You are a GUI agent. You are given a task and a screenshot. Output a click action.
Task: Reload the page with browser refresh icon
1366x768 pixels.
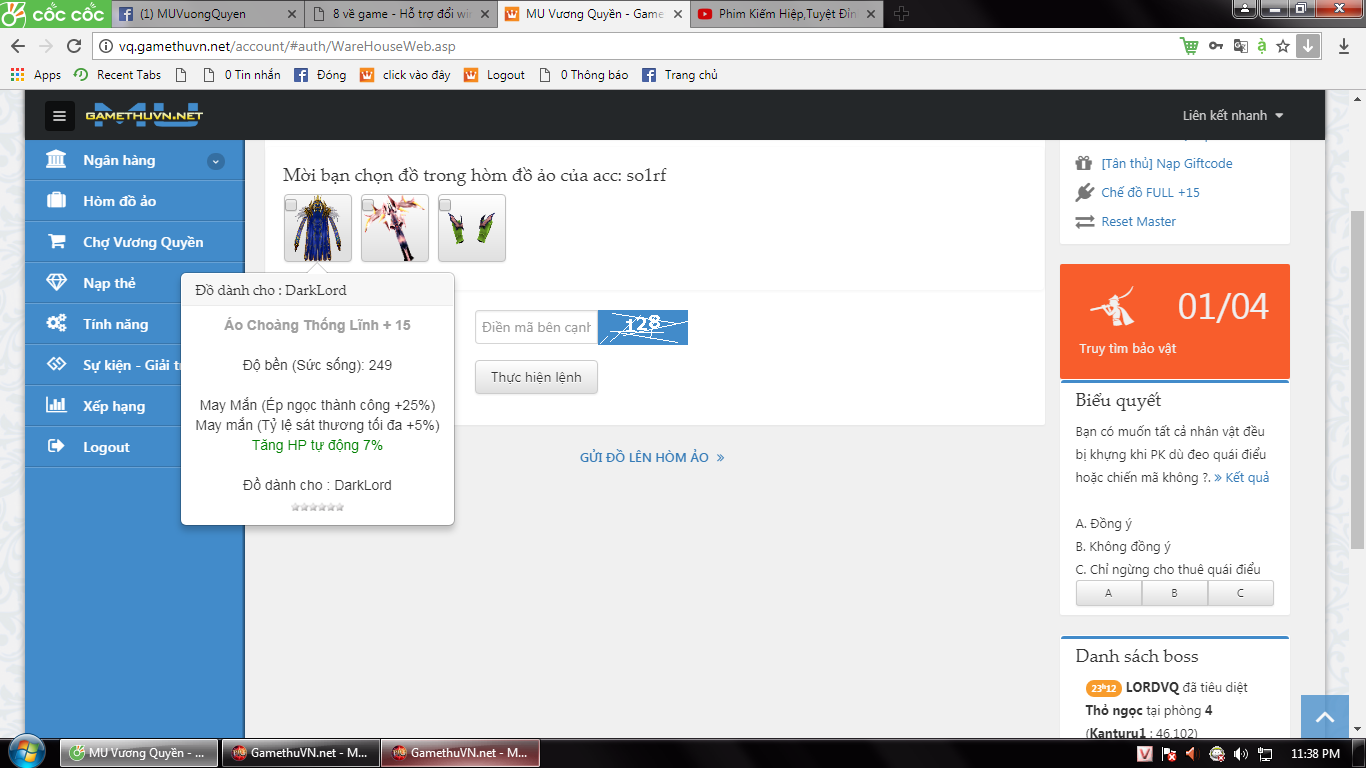coord(74,46)
